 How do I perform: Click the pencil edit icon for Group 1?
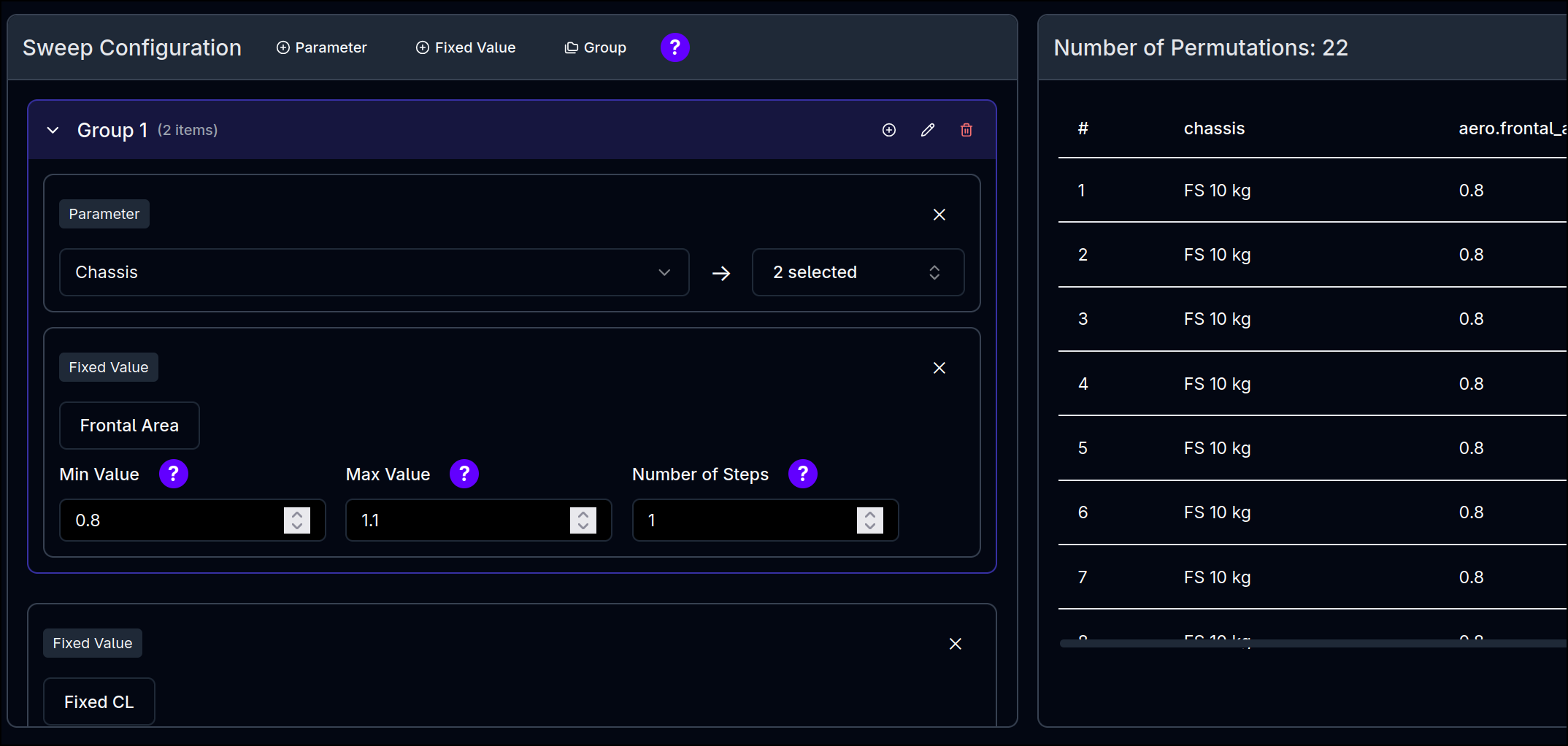point(927,130)
